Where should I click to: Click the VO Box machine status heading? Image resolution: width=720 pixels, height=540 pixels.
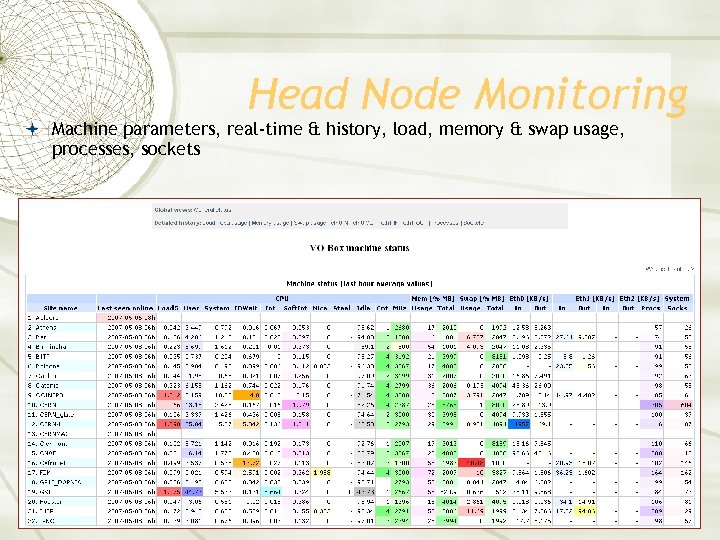(x=360, y=248)
